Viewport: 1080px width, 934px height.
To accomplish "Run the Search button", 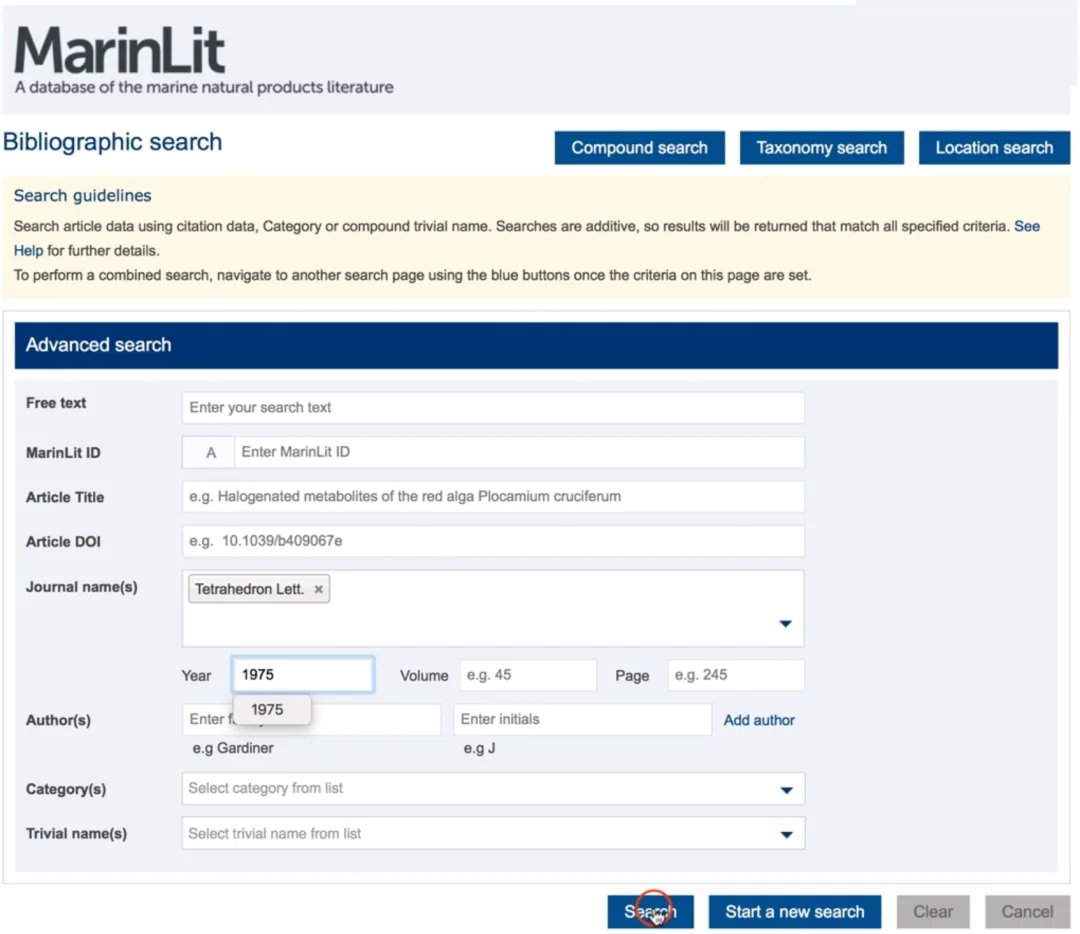I will click(x=650, y=912).
